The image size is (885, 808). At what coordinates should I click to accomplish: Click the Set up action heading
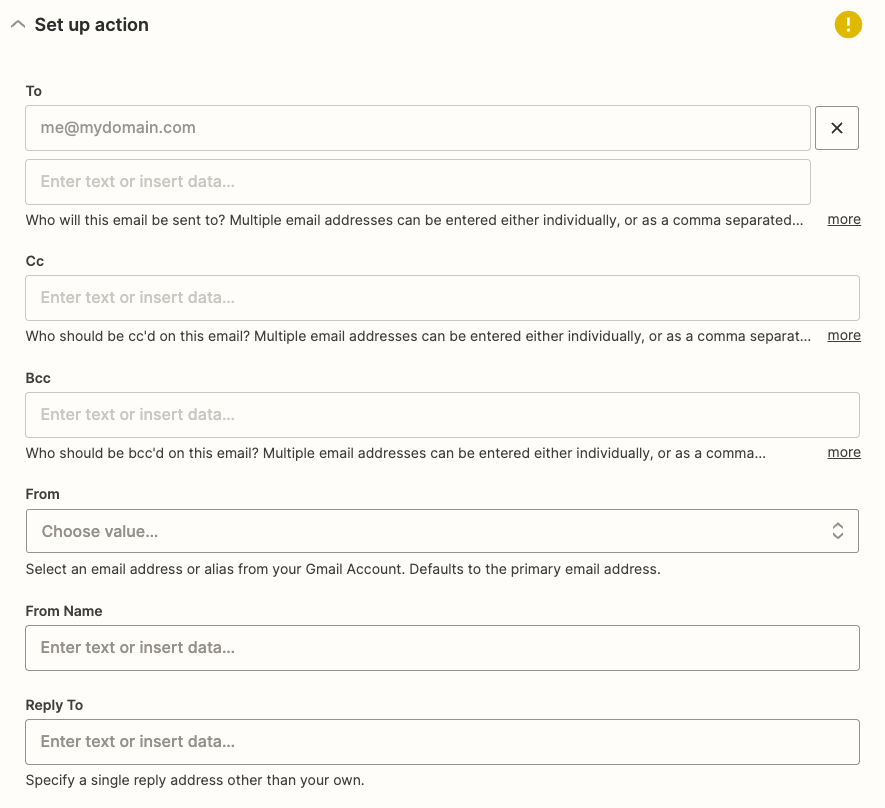click(91, 25)
